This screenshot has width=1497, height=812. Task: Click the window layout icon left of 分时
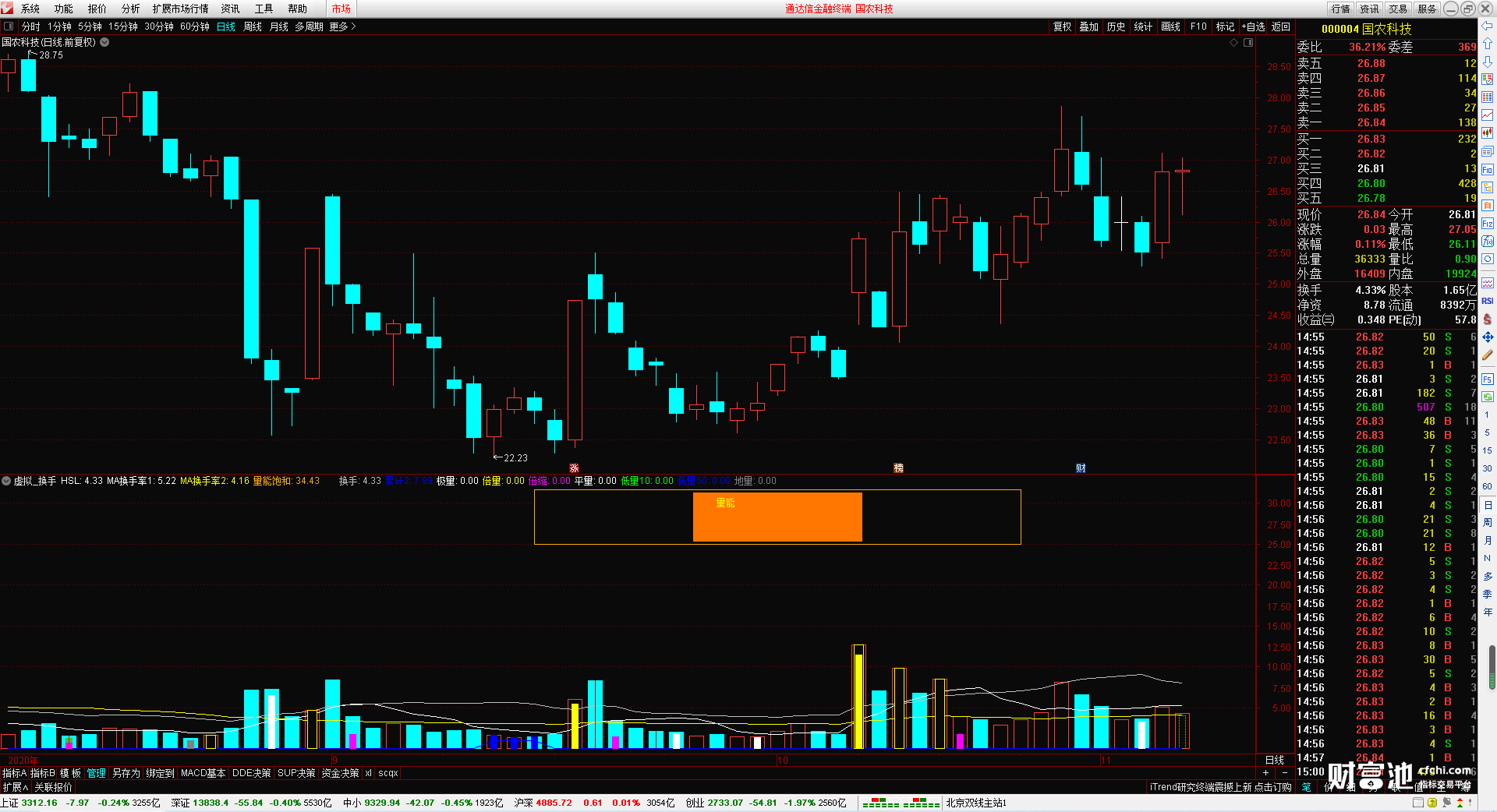(9, 26)
